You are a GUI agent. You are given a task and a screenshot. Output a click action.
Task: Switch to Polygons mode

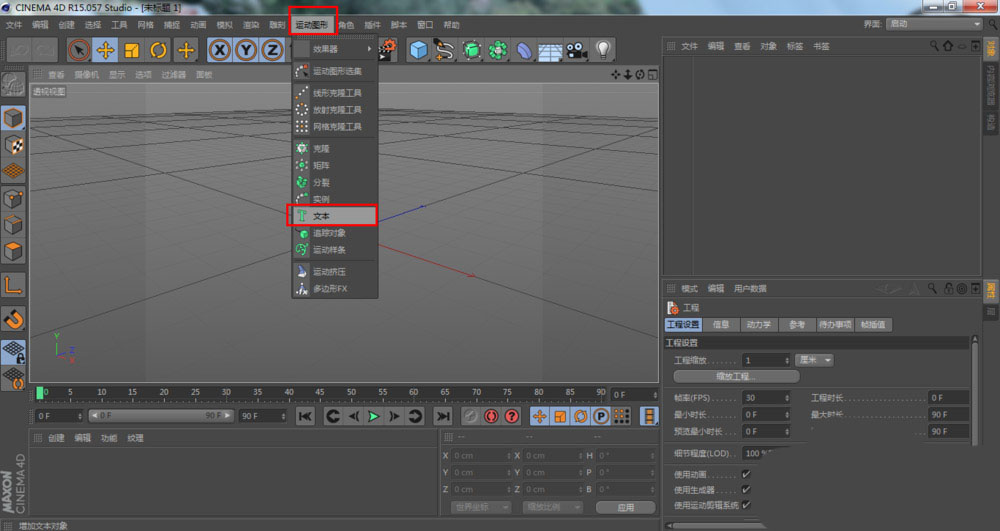(x=13, y=251)
